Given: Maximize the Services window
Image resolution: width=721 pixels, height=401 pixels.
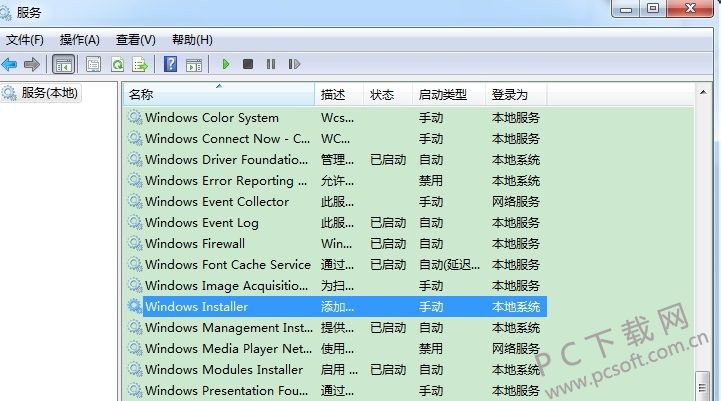Looking at the screenshot, I should point(653,8).
